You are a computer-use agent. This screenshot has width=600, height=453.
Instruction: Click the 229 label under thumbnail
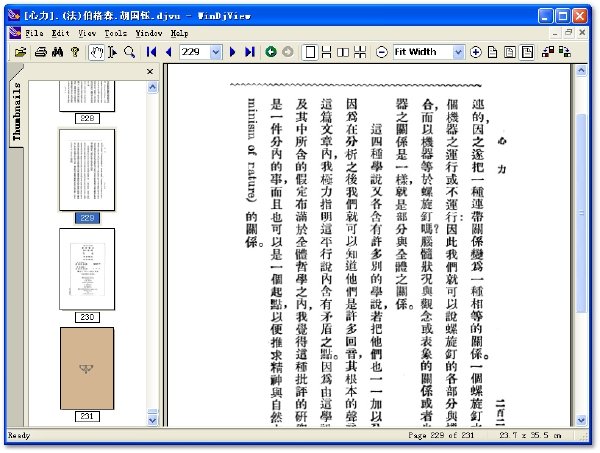[87, 218]
